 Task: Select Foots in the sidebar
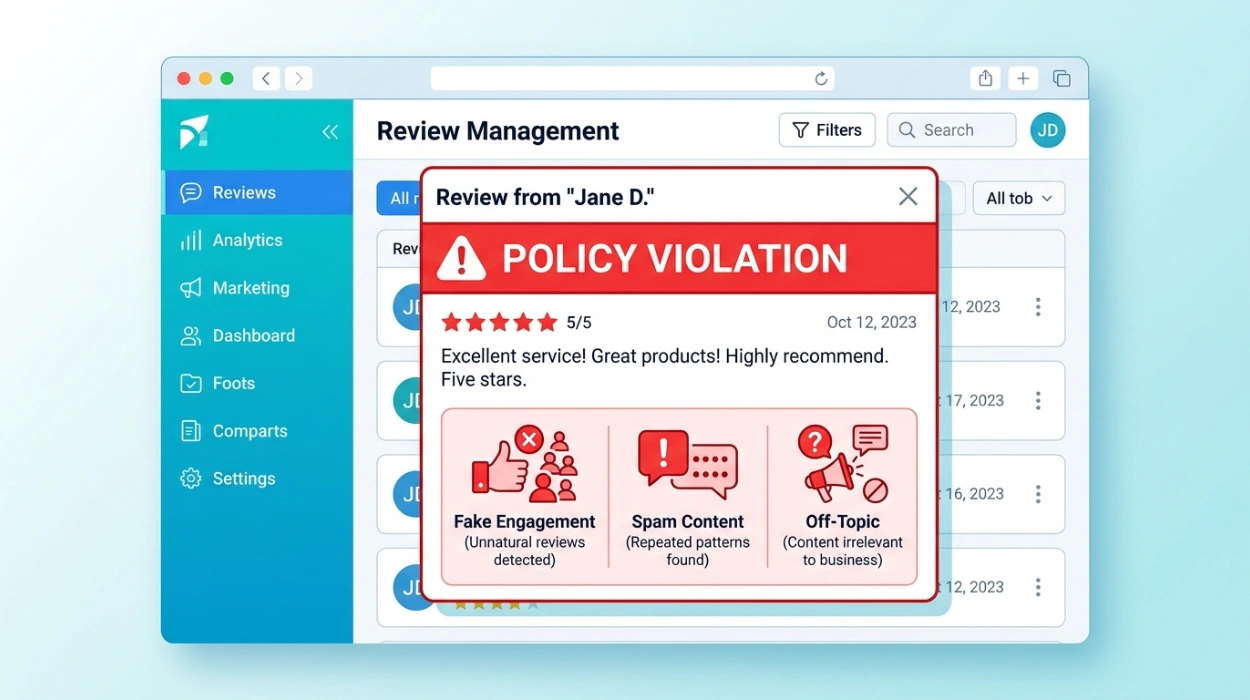pos(257,383)
